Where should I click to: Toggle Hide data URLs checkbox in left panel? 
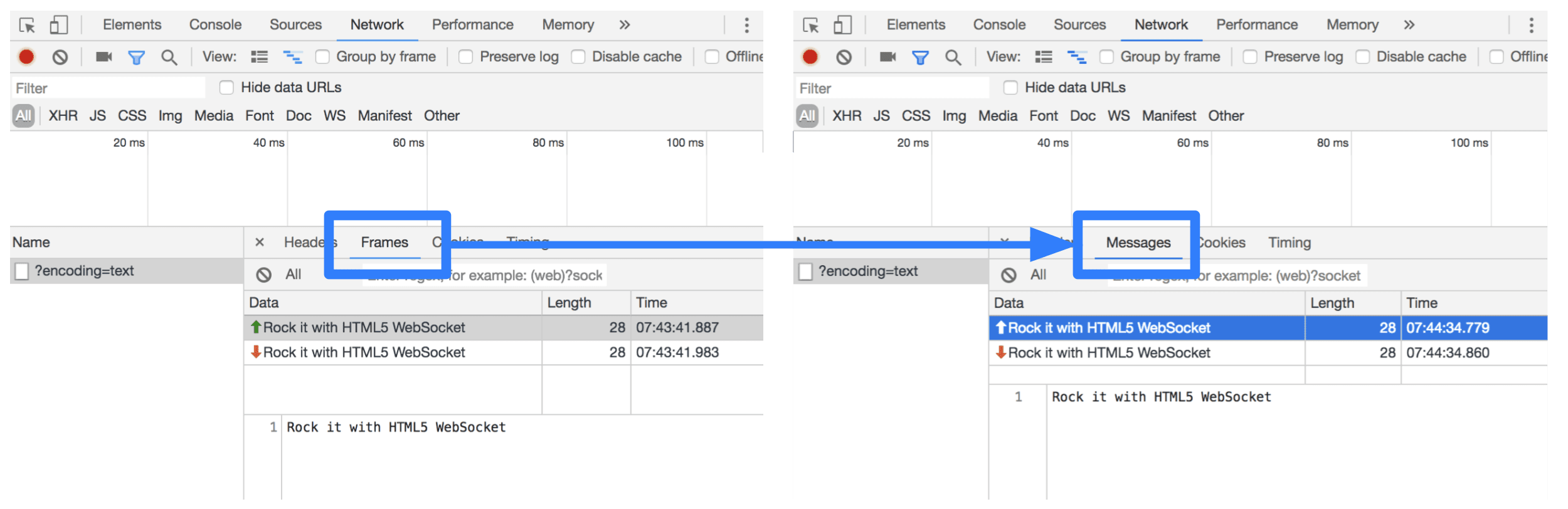click(x=226, y=88)
